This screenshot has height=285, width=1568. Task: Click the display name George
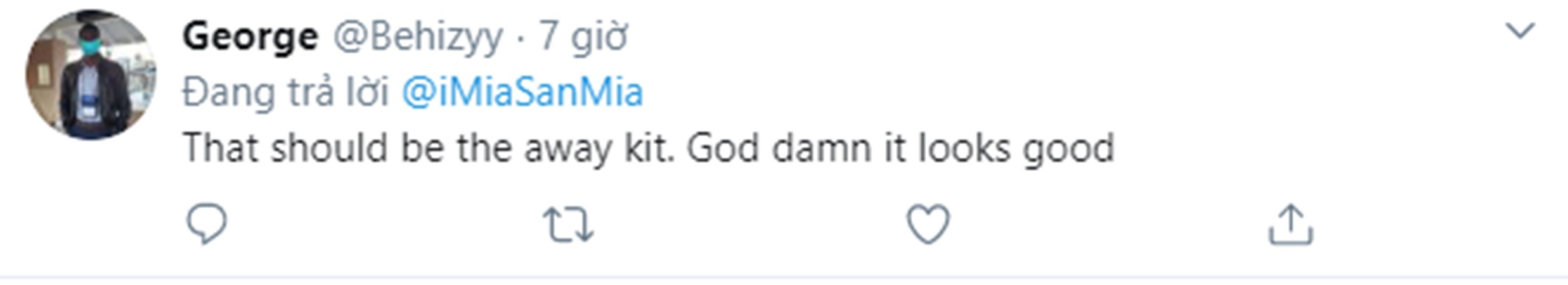tap(250, 37)
